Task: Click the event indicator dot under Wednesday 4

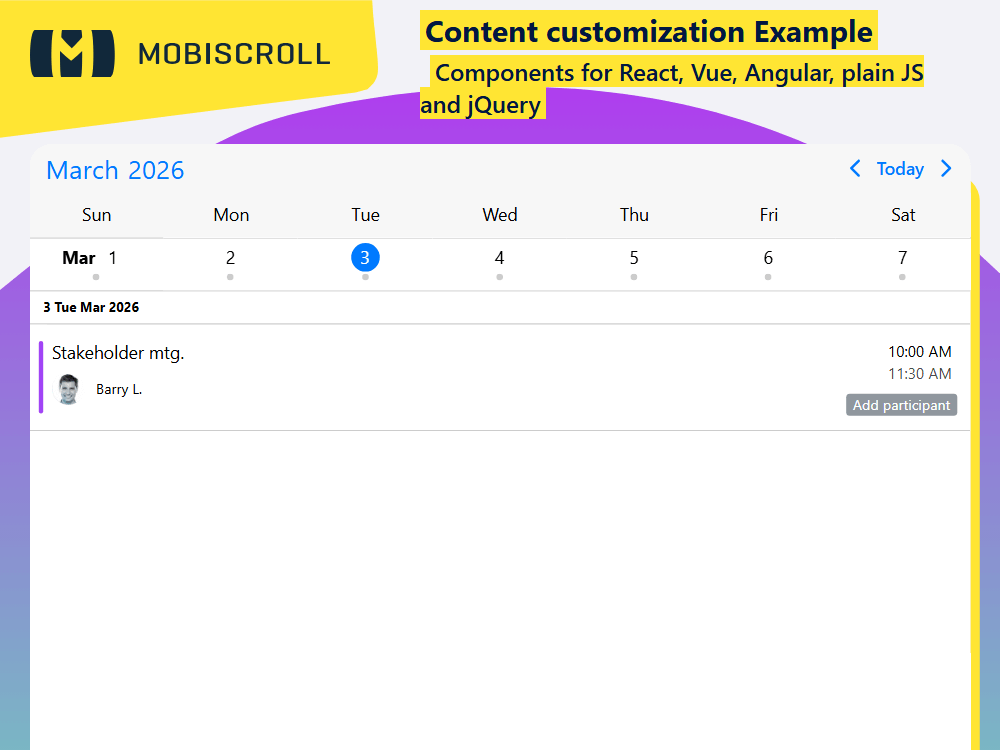Action: tap(499, 276)
